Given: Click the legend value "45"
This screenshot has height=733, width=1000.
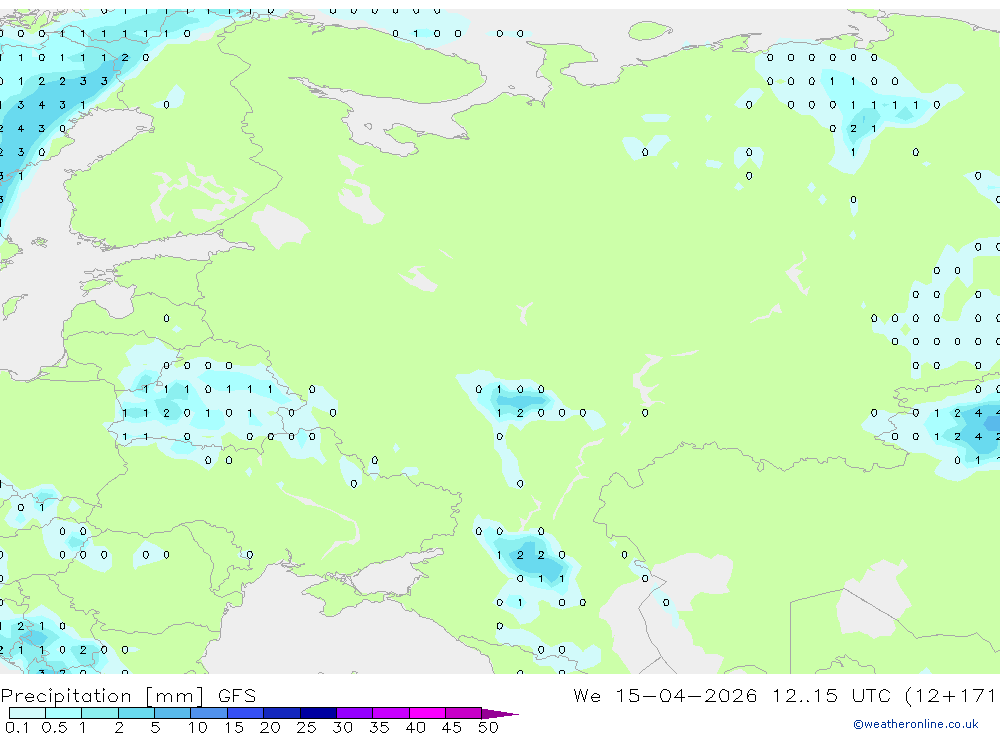Looking at the screenshot, I should (452, 727).
